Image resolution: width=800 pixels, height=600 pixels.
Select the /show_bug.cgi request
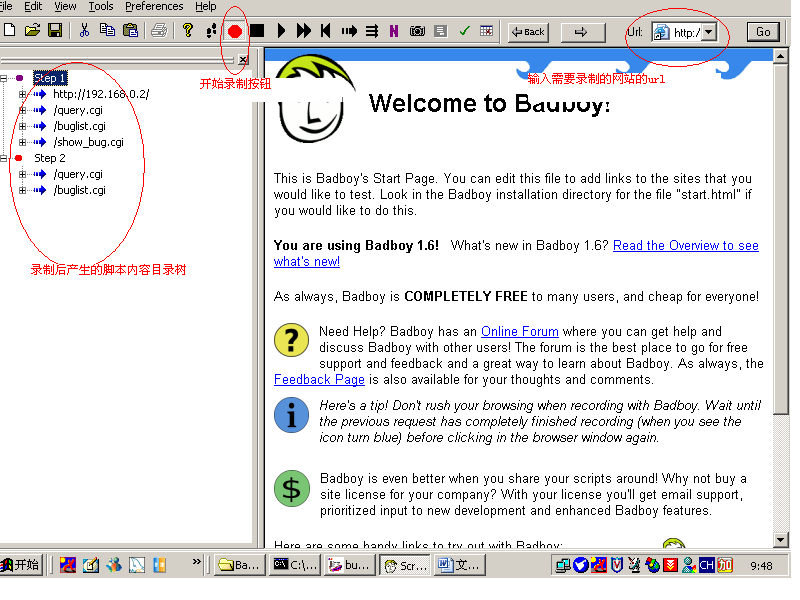coord(88,142)
